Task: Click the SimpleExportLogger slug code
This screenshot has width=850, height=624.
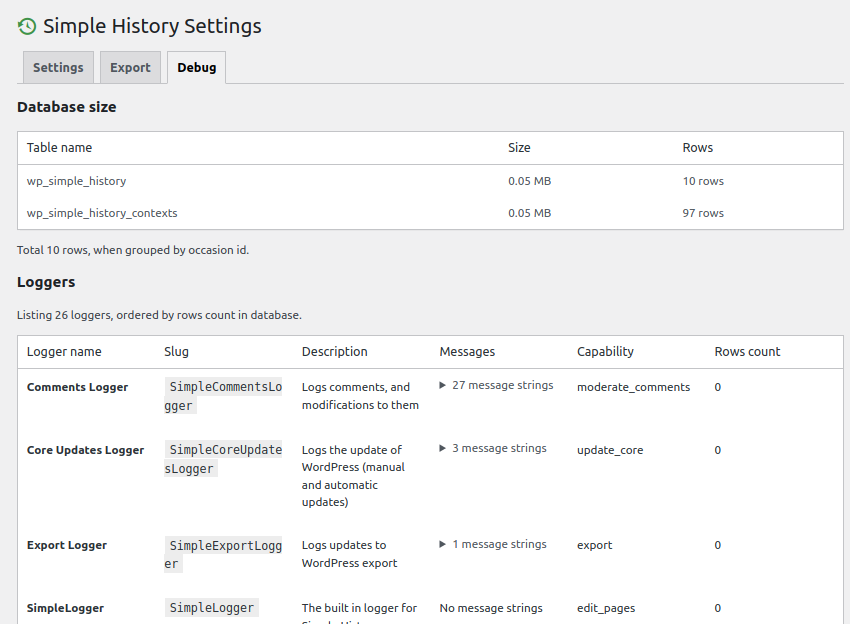Action: click(x=223, y=555)
